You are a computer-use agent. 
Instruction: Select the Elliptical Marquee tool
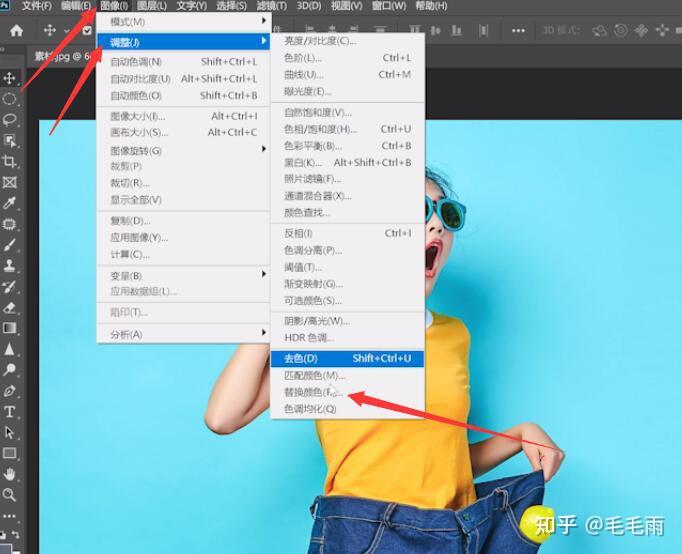(x=10, y=99)
